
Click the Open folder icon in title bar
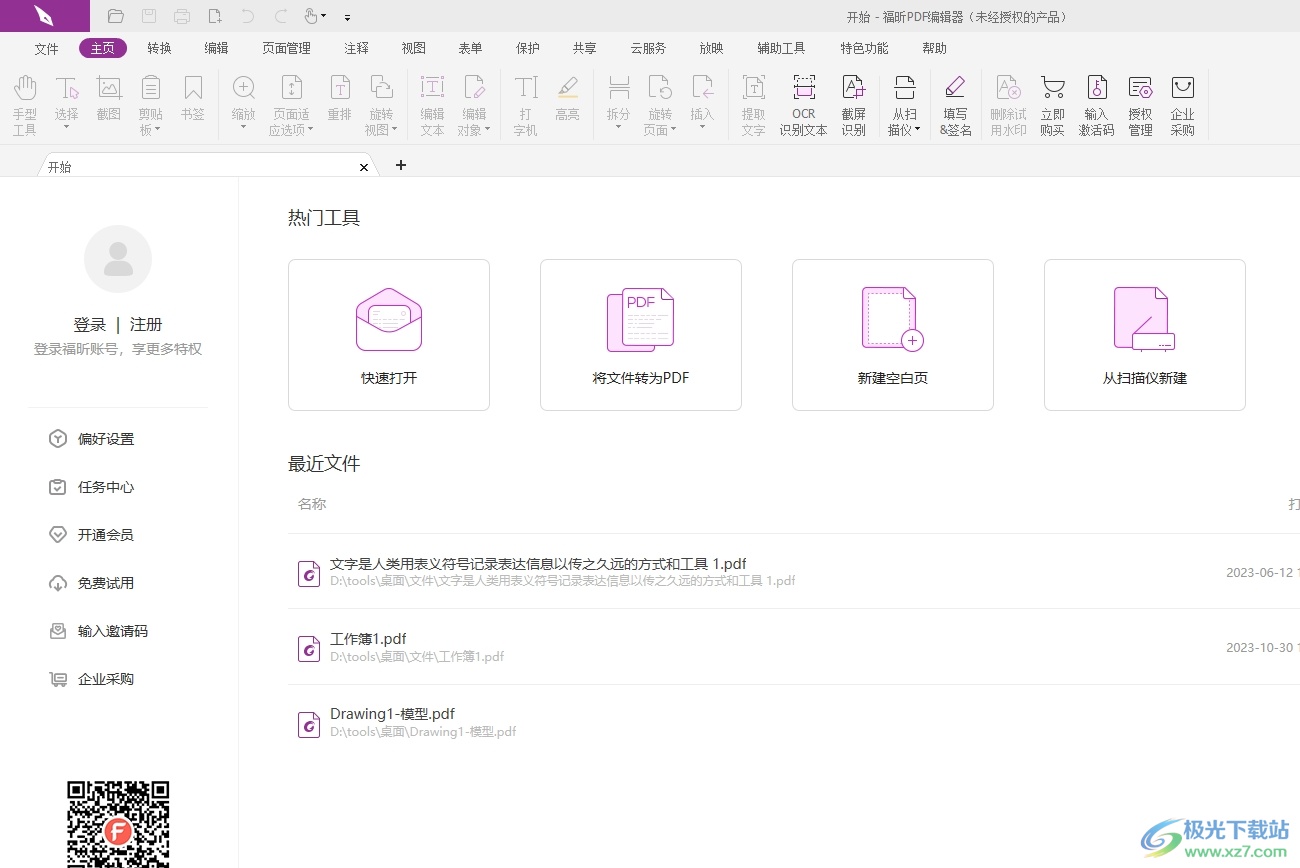coord(115,16)
